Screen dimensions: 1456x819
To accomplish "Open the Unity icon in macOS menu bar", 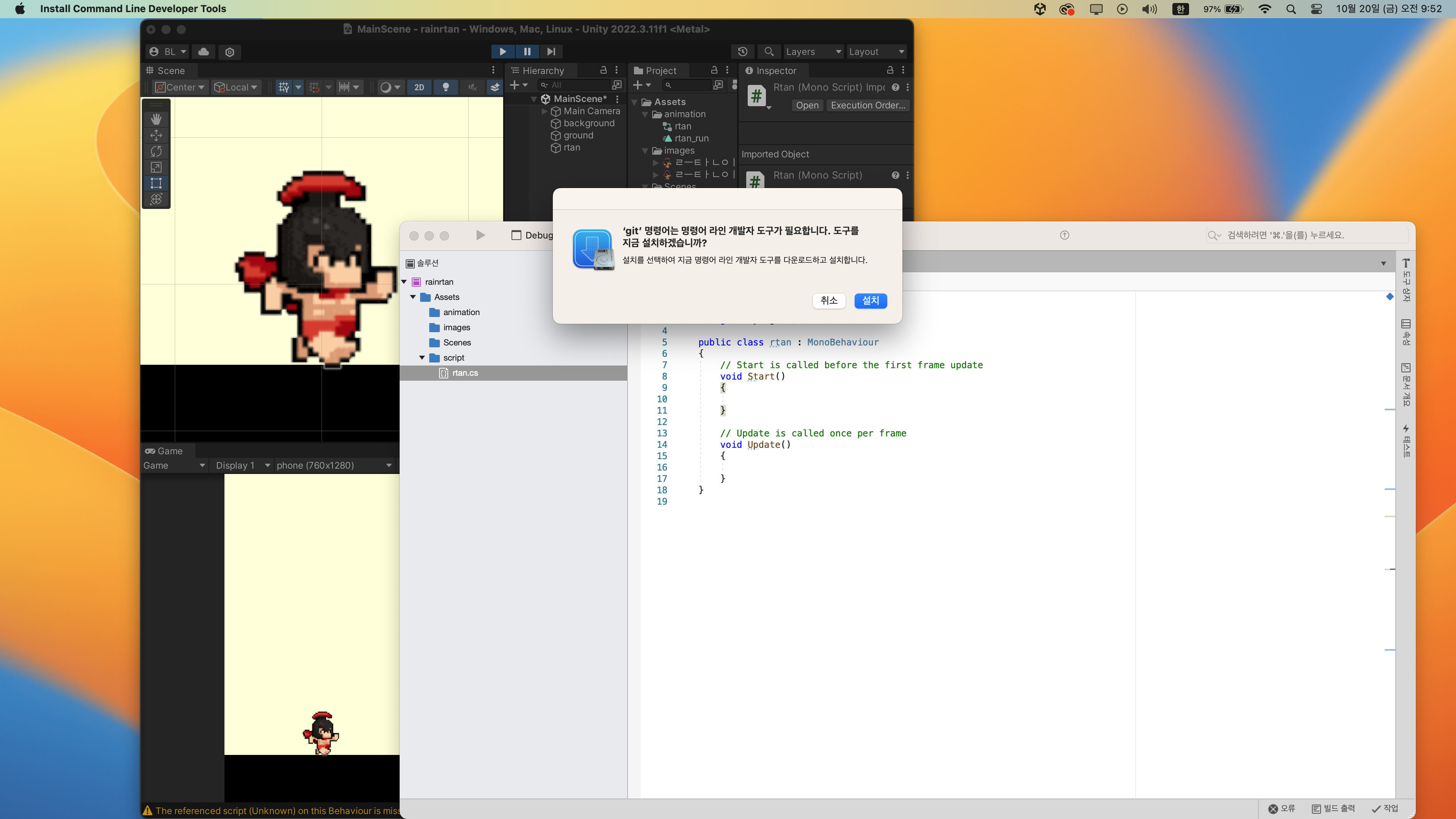I will tap(1040, 9).
